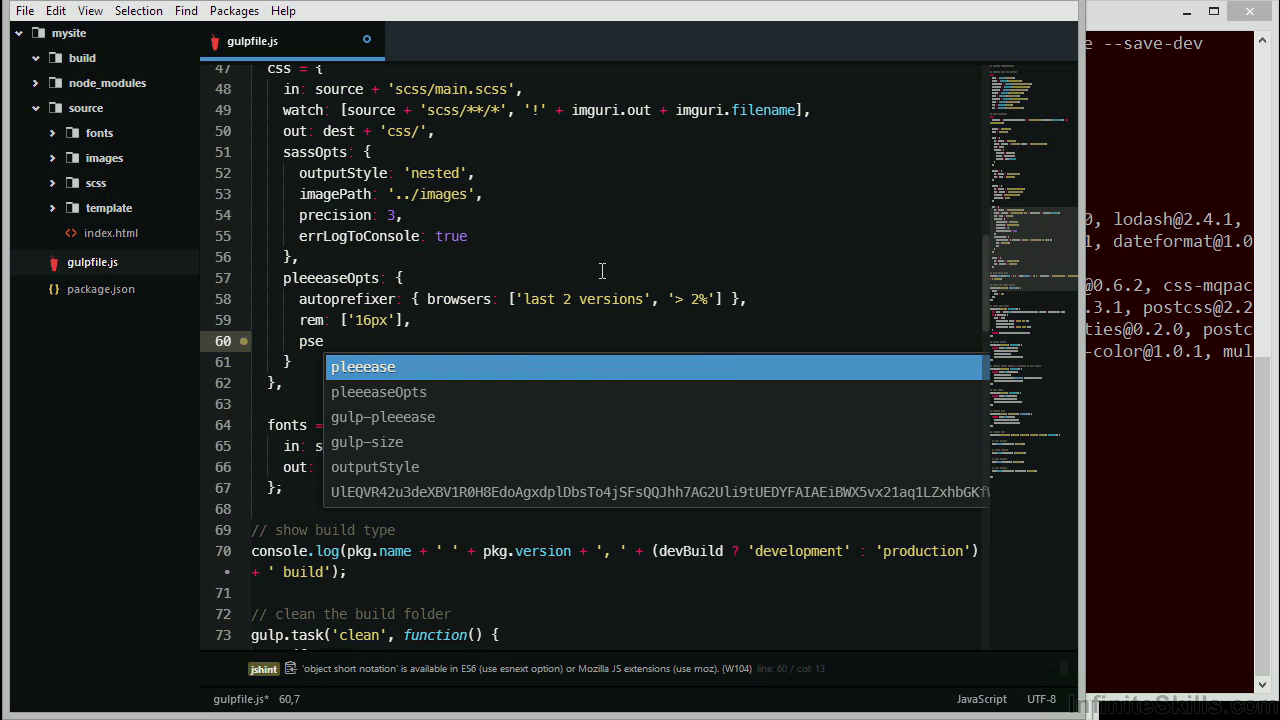Screen dimensions: 1280x720
Task: Expand the scss folder arrow
Action: click(53, 183)
